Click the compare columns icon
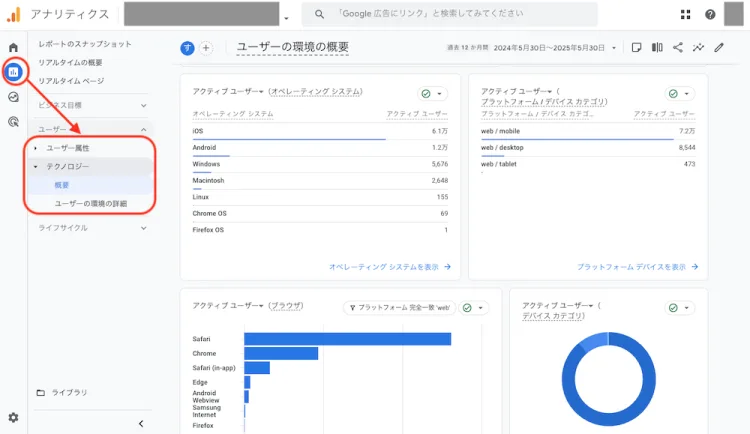The height and width of the screenshot is (434, 750). pos(657,47)
